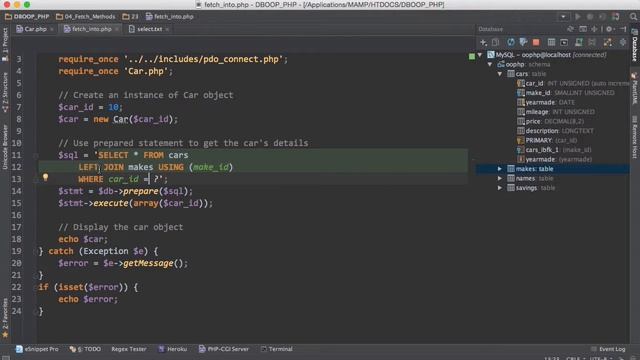
Task: Open run configuration dropdown in top toolbar
Action: click(x=563, y=17)
